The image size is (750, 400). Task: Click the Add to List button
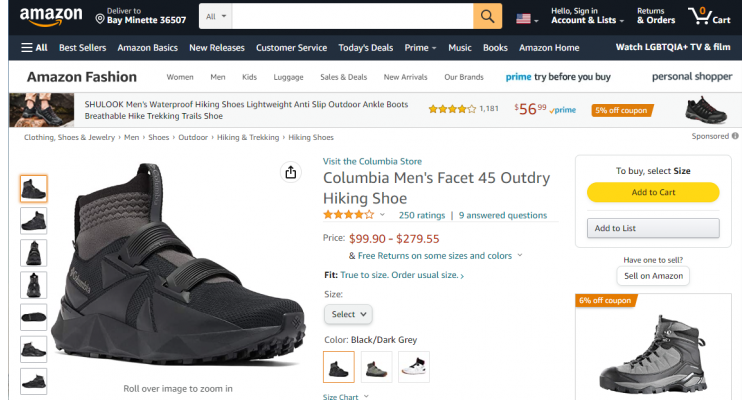(652, 228)
